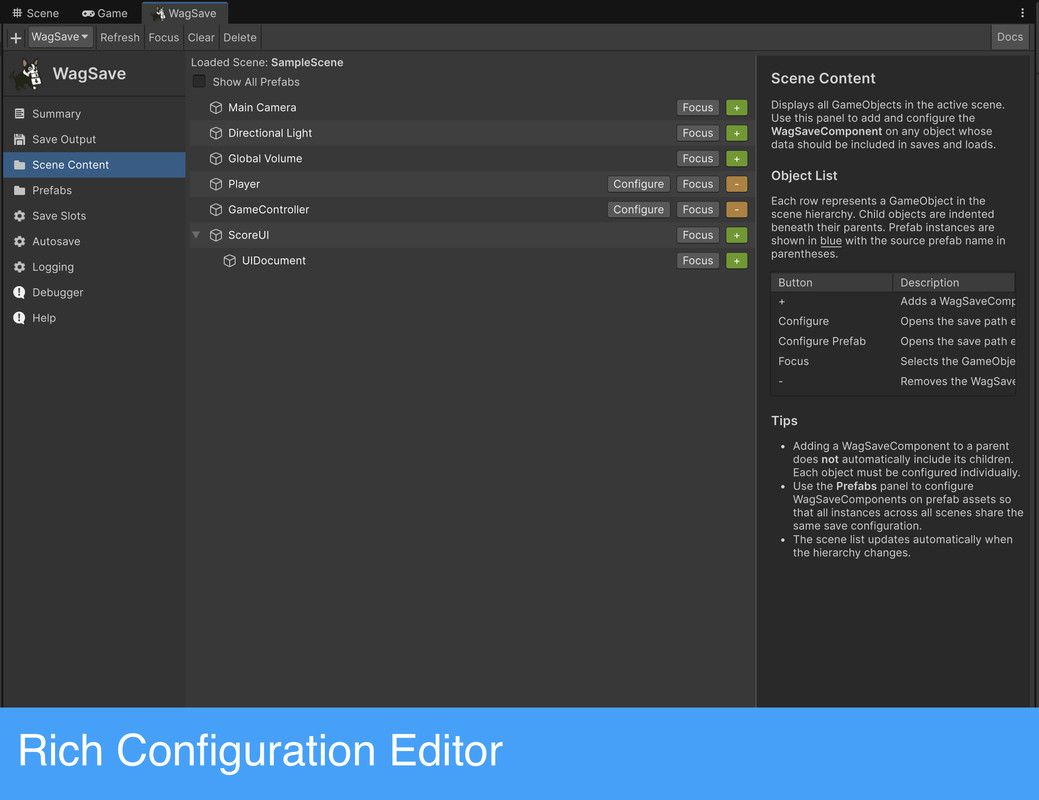Click the Focus toolbar button
Viewport: 1039px width, 800px height.
(x=164, y=38)
